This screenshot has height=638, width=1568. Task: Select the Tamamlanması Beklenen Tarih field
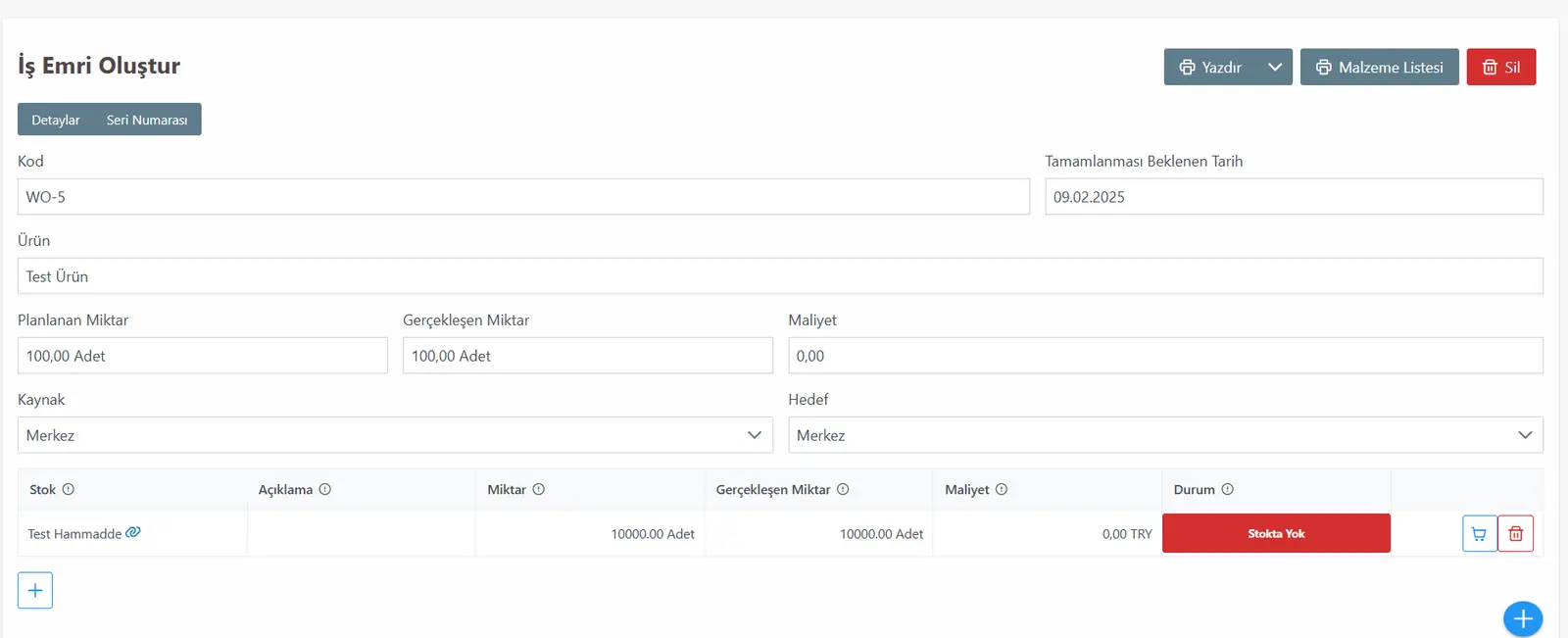coord(1294,197)
